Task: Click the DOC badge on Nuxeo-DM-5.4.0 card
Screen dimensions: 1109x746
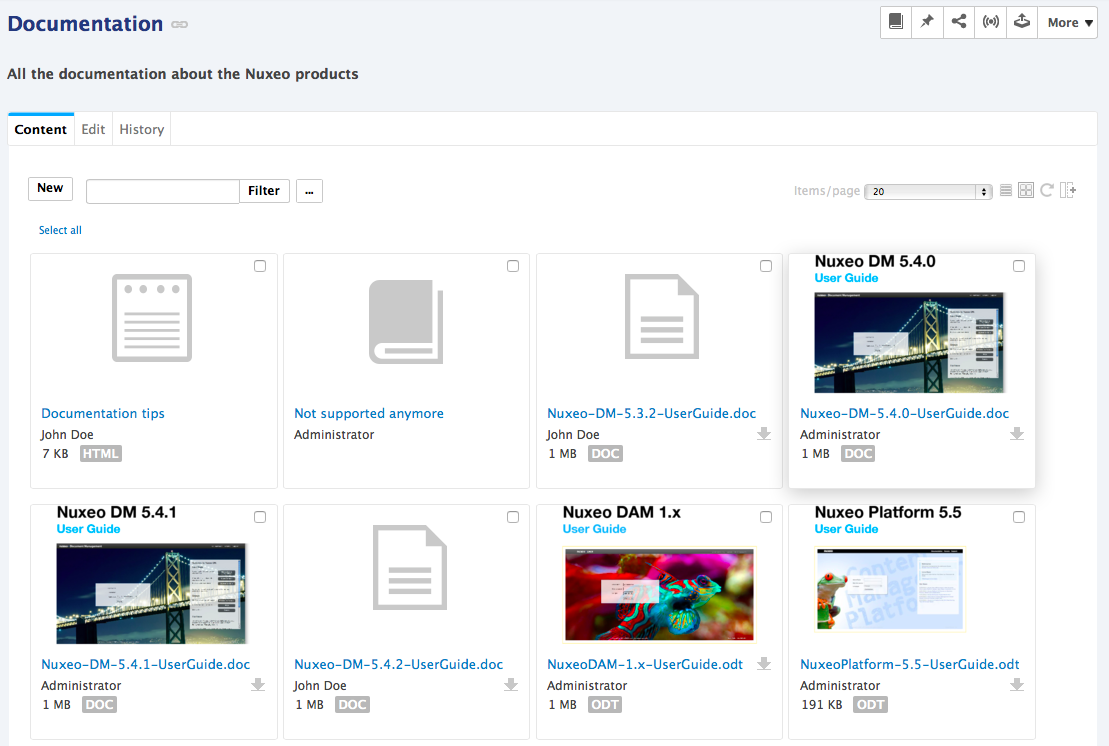Action: tap(858, 453)
